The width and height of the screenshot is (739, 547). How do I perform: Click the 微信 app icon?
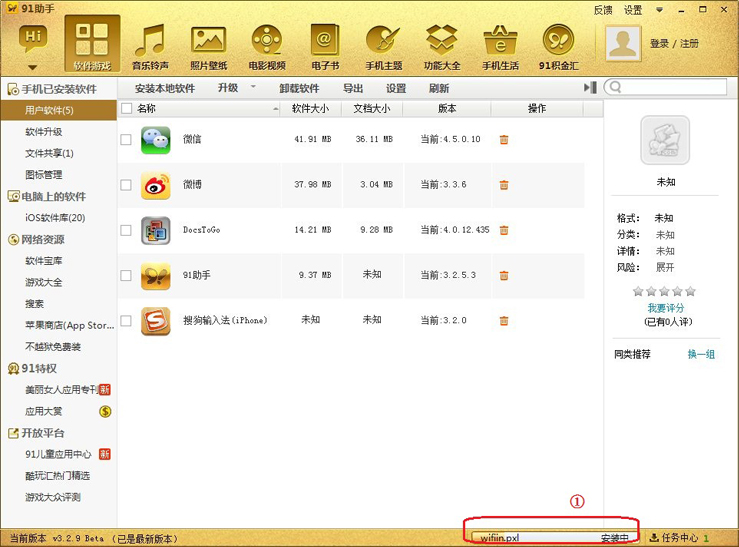coord(156,140)
